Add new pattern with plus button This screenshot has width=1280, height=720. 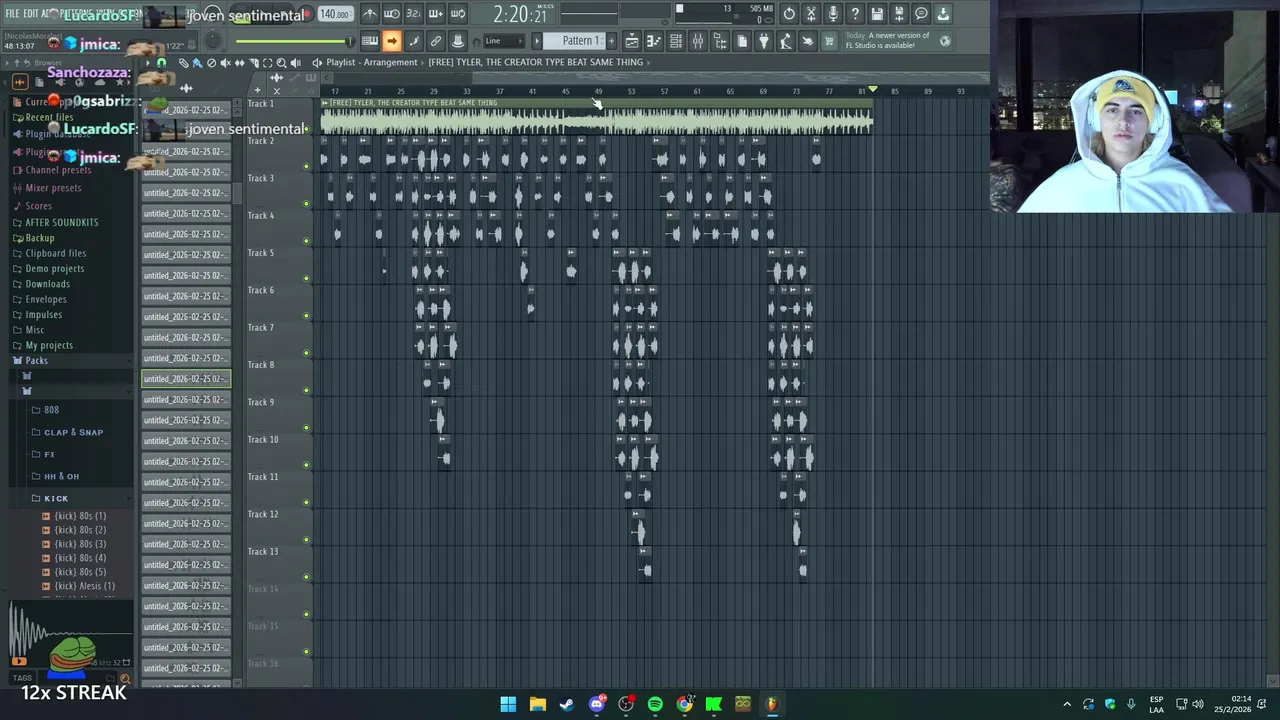(x=612, y=41)
